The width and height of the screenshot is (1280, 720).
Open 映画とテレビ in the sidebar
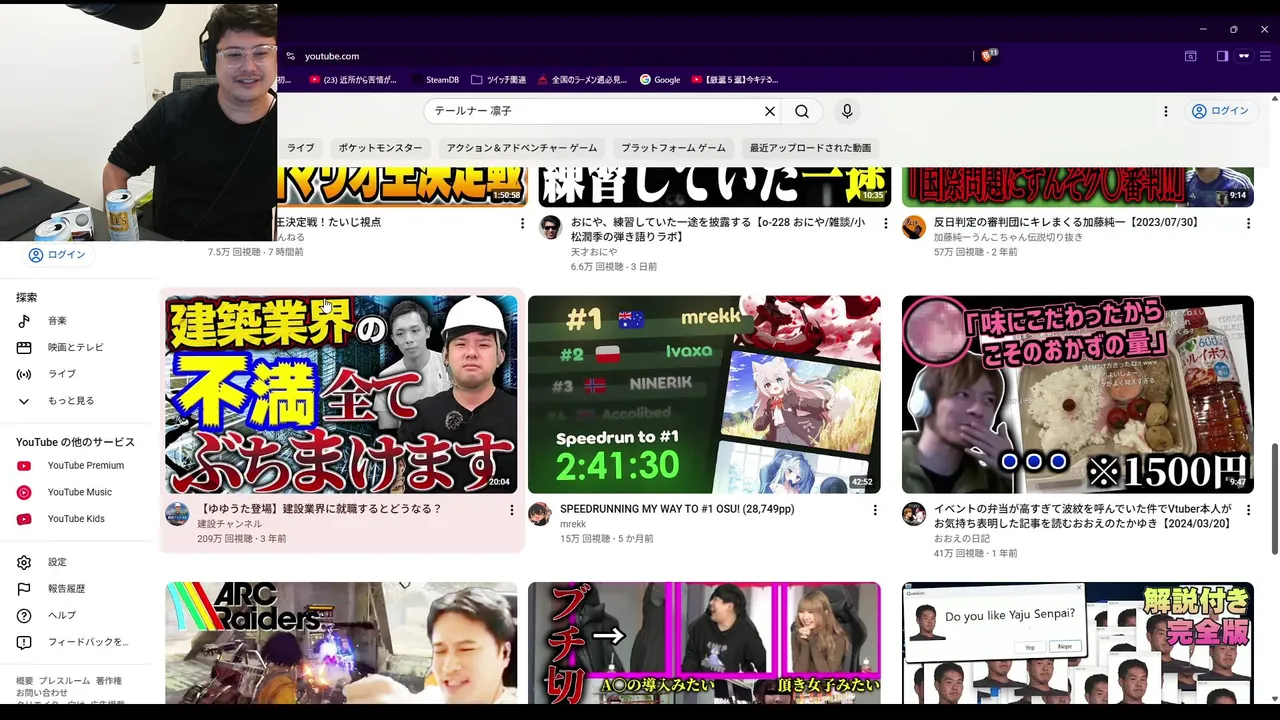[77, 347]
